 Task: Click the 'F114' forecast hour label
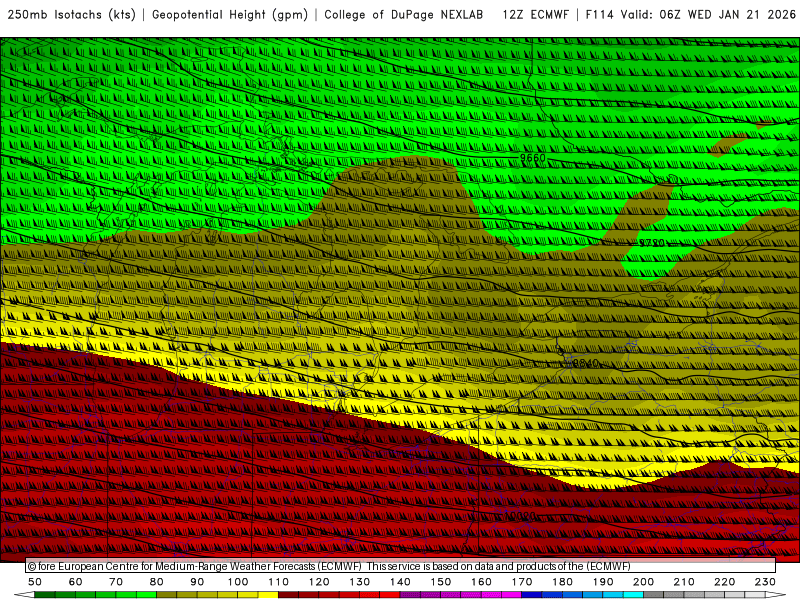coord(599,14)
